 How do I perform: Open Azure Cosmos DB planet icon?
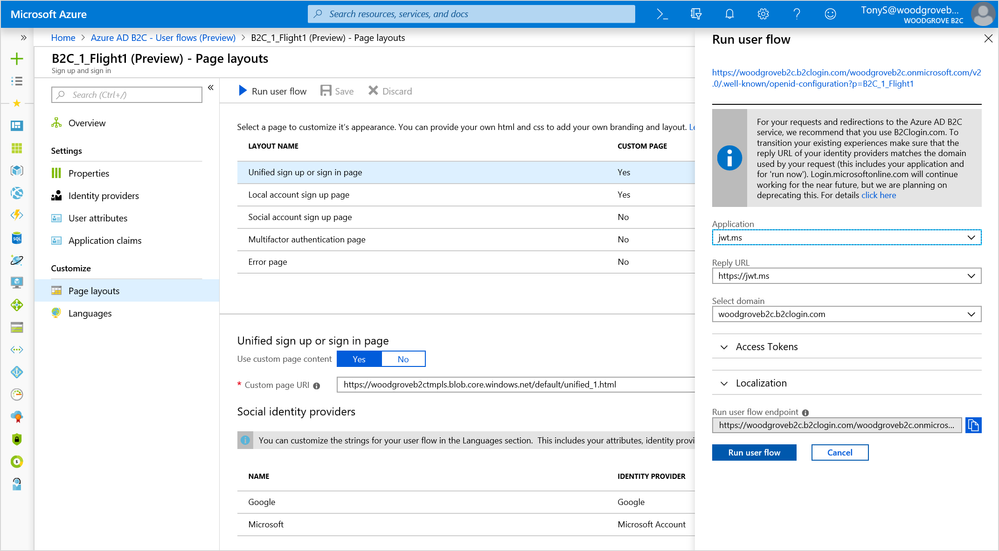[x=17, y=260]
